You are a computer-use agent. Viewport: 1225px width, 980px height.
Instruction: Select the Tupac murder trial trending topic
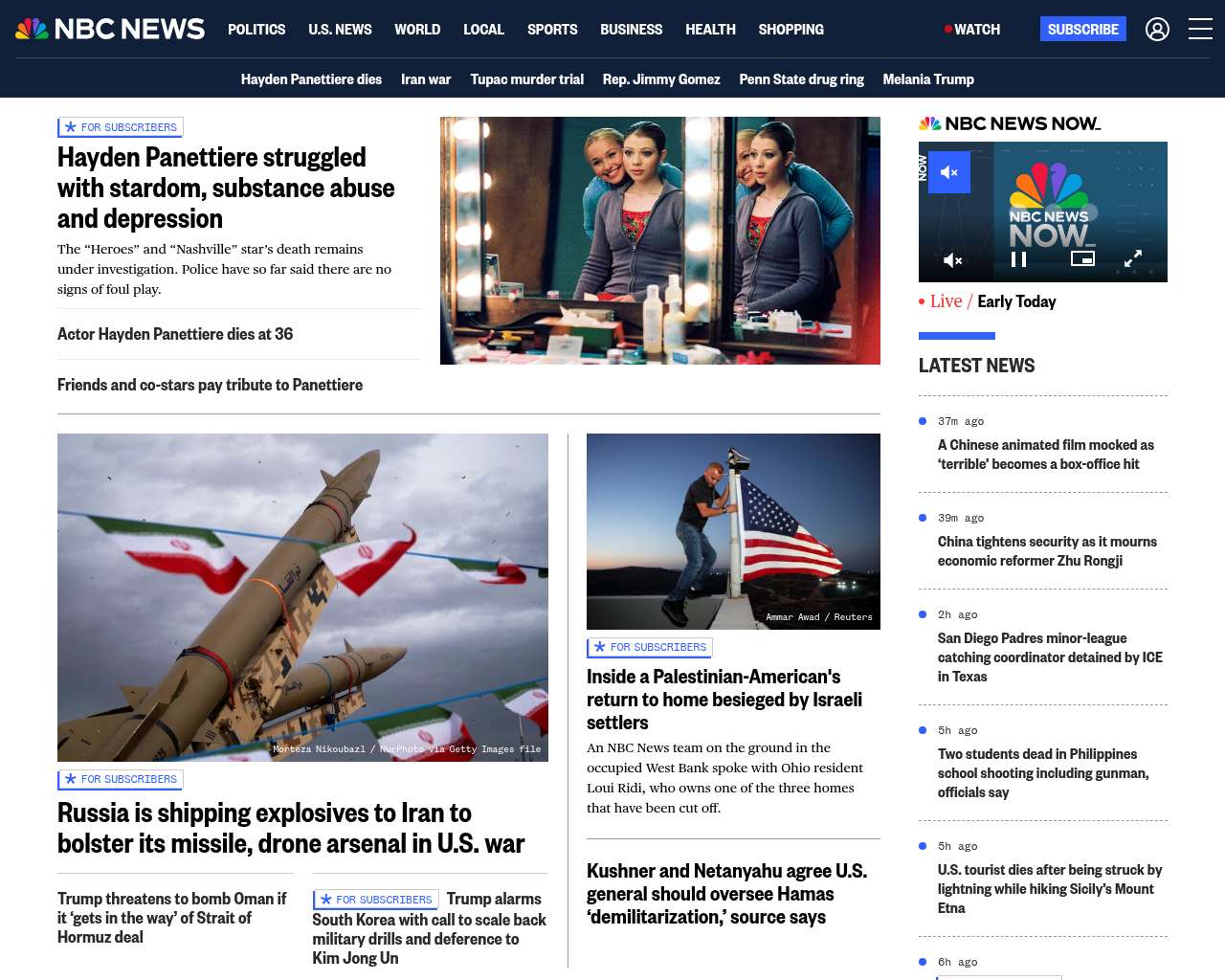tap(526, 79)
